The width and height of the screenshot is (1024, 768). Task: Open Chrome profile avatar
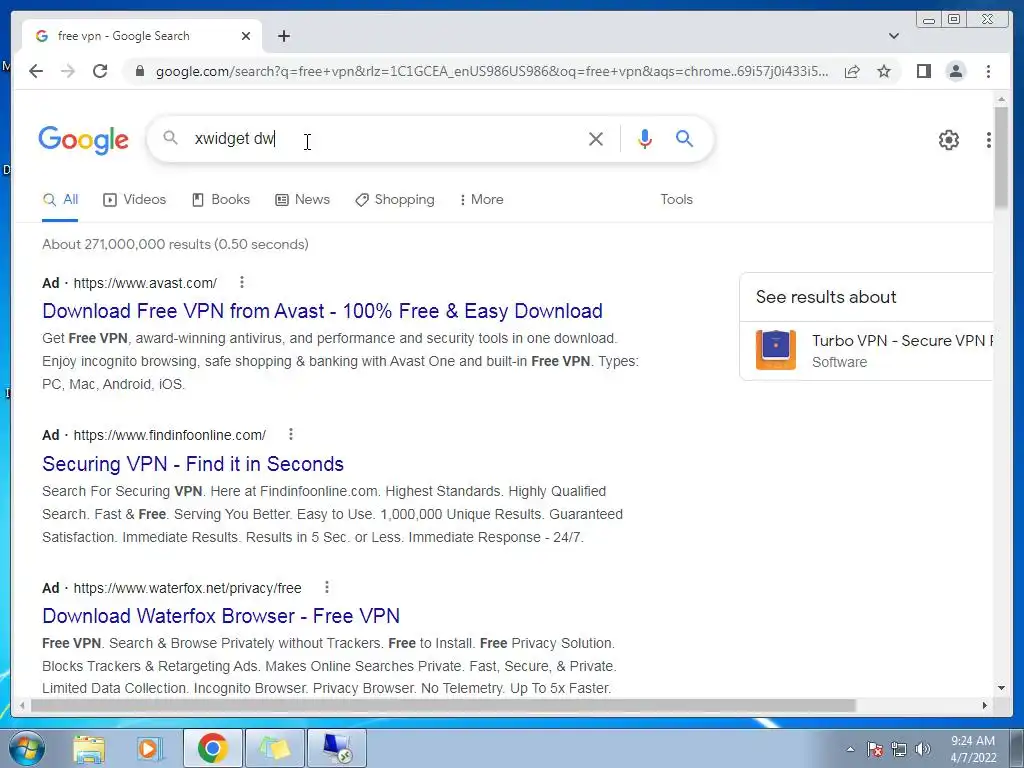point(955,71)
